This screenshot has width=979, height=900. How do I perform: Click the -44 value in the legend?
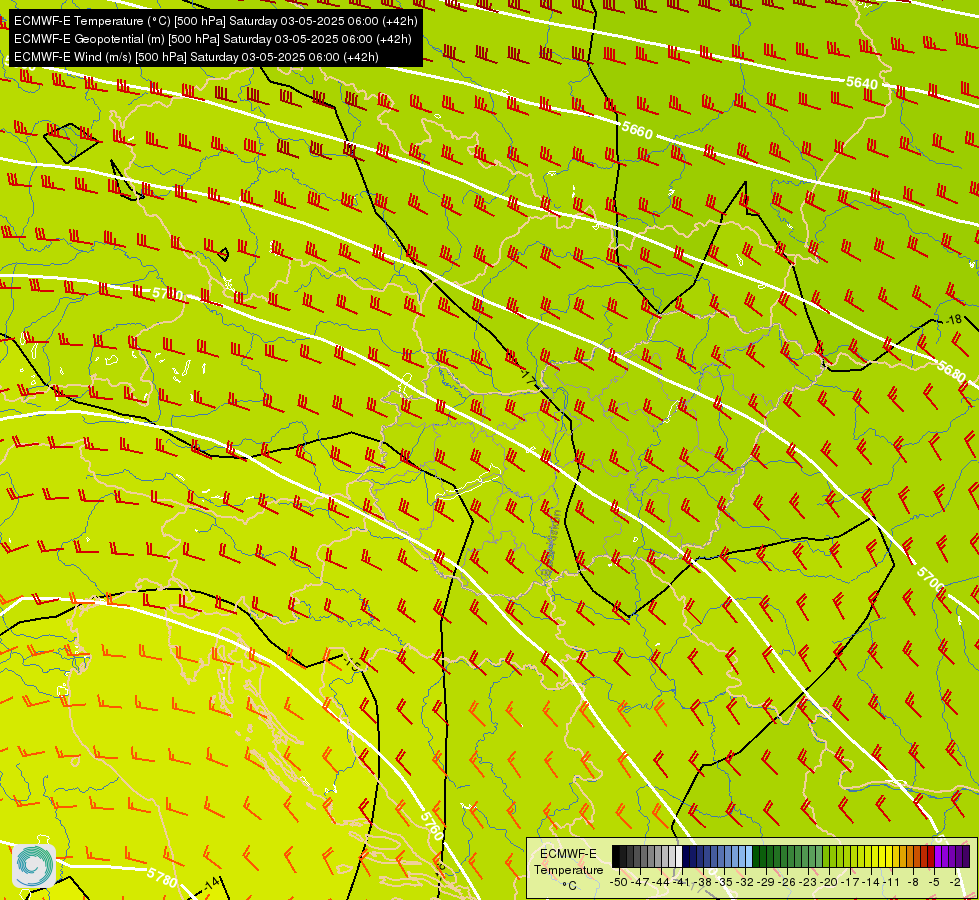661,882
